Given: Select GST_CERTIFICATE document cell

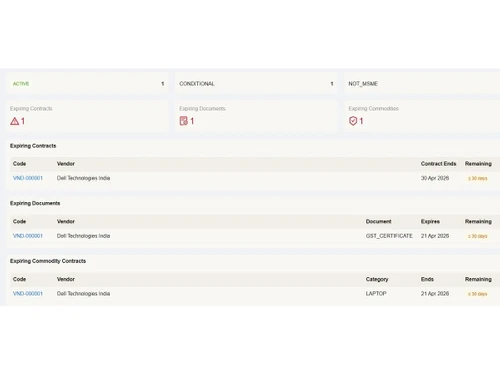Looking at the screenshot, I should pos(389,236).
